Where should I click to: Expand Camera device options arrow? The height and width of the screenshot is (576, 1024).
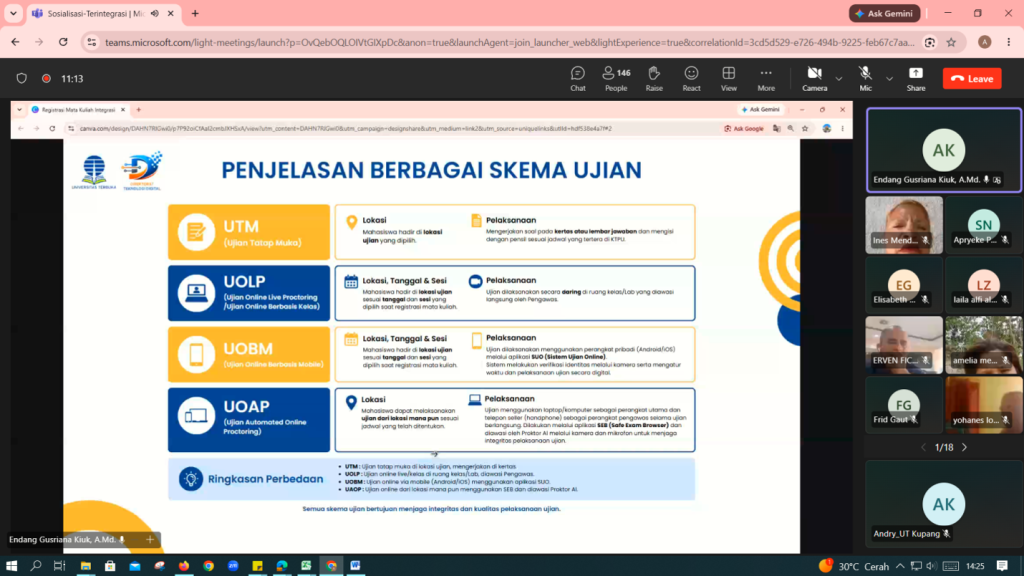[x=839, y=79]
